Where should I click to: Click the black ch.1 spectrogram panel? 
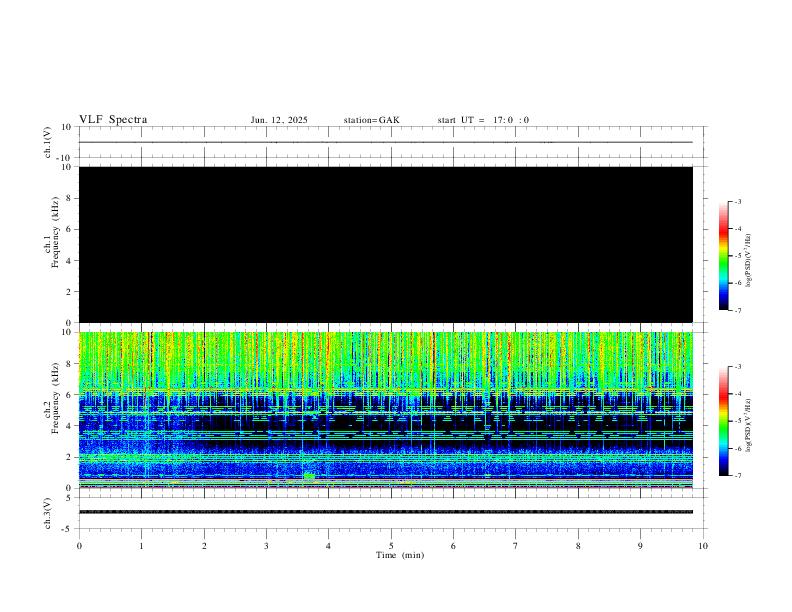point(386,244)
